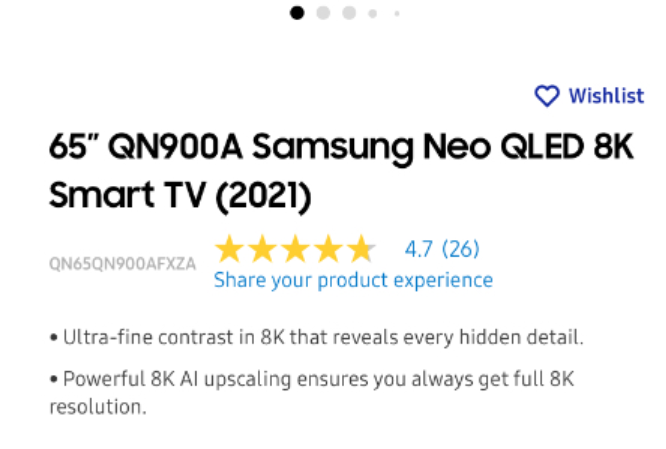666x449 pixels.
Task: Click the heart icon beside Wishlist
Action: click(x=547, y=96)
